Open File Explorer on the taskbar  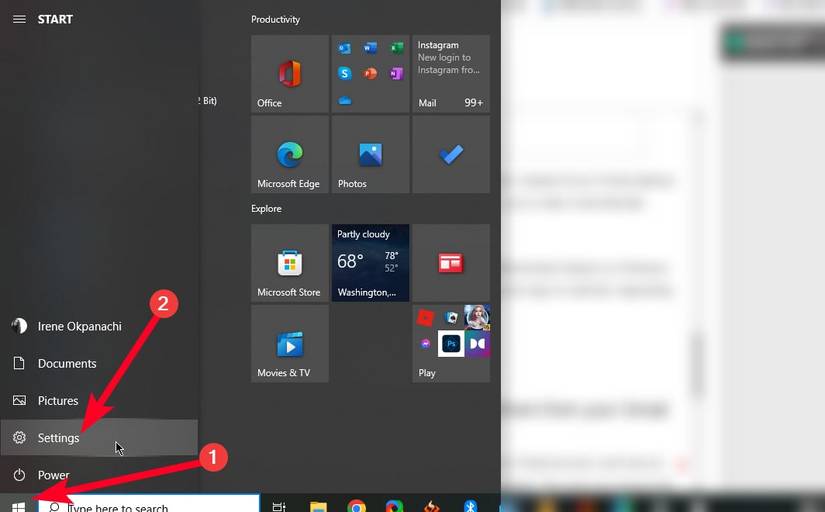click(318, 507)
